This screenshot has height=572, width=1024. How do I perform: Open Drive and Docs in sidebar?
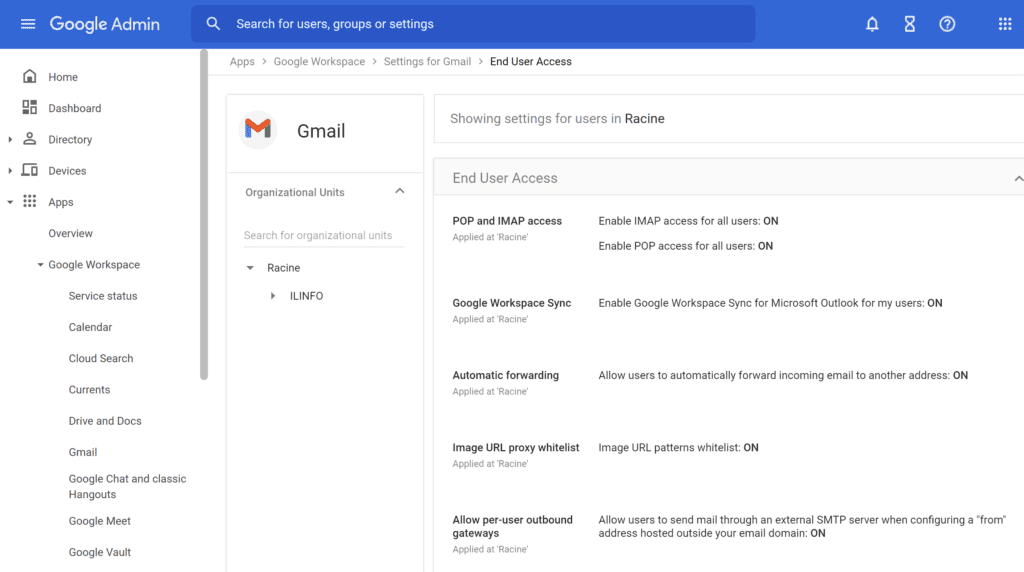pyautogui.click(x=105, y=421)
